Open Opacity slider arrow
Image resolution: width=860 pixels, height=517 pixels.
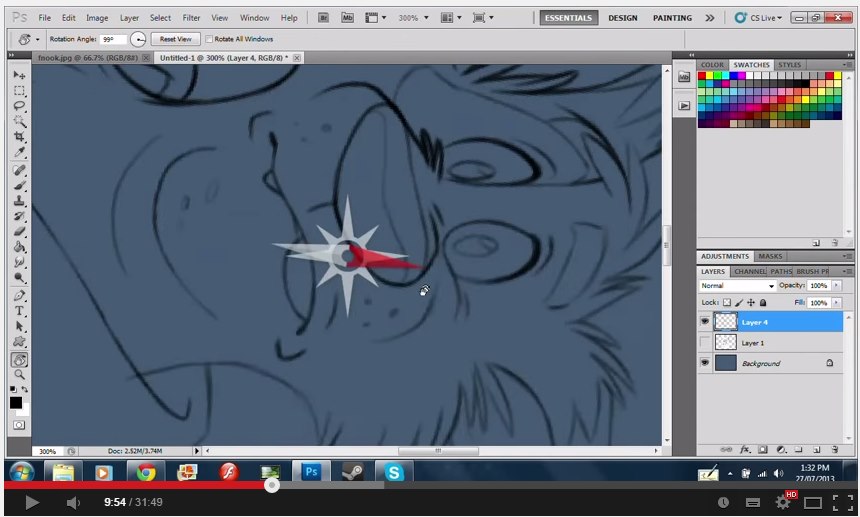tap(836, 286)
